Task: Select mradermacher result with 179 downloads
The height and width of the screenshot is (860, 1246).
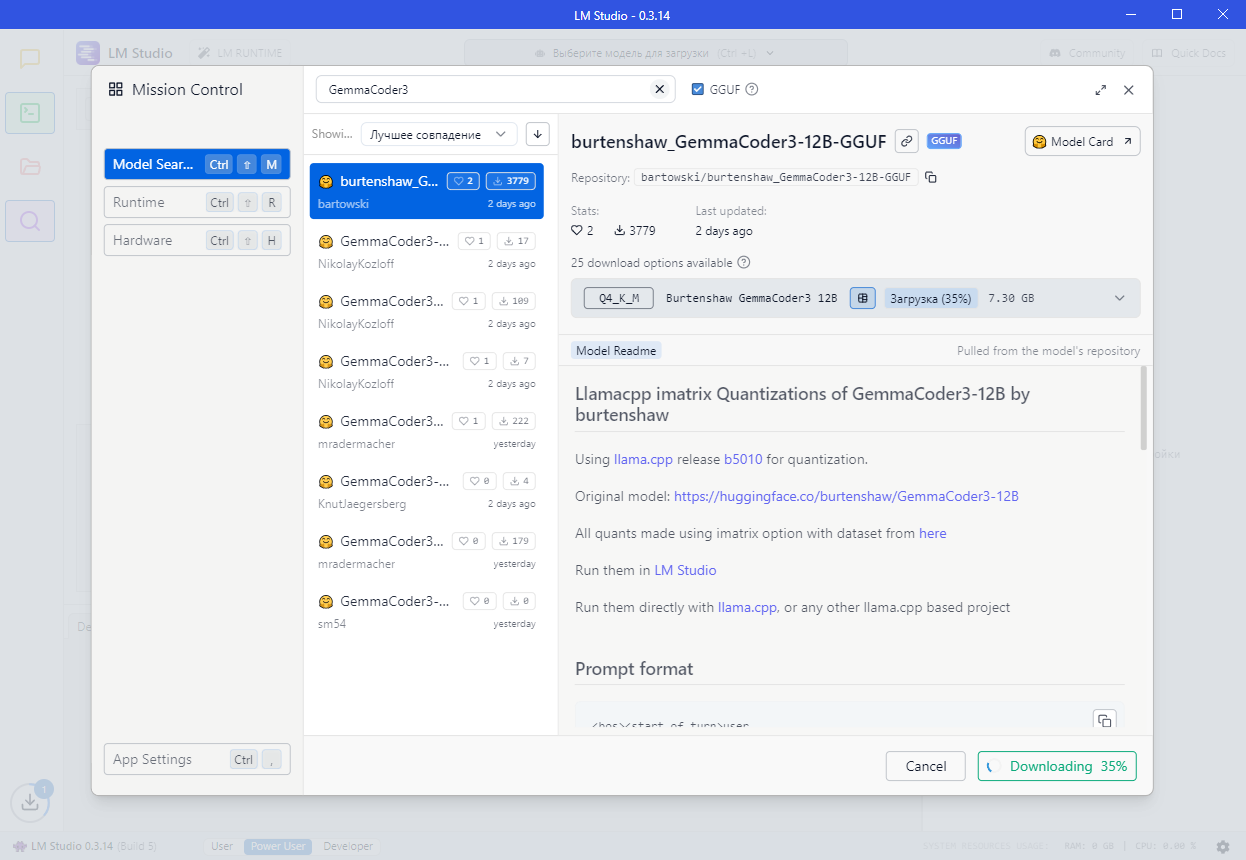Action: (x=427, y=551)
